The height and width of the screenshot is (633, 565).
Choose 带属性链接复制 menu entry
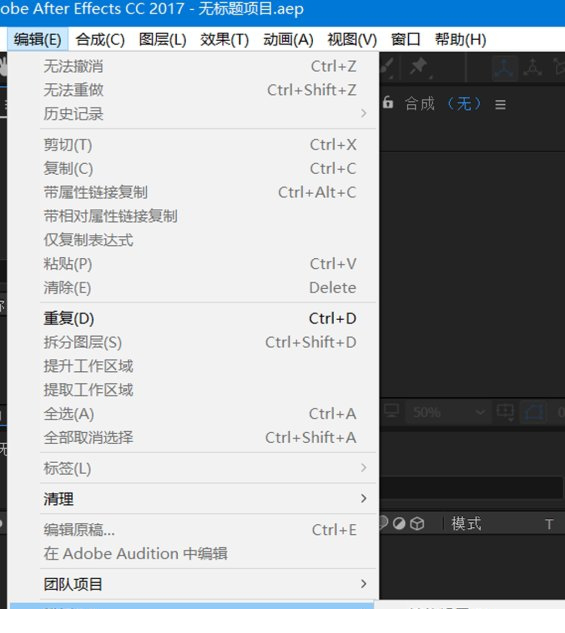[x=193, y=193]
